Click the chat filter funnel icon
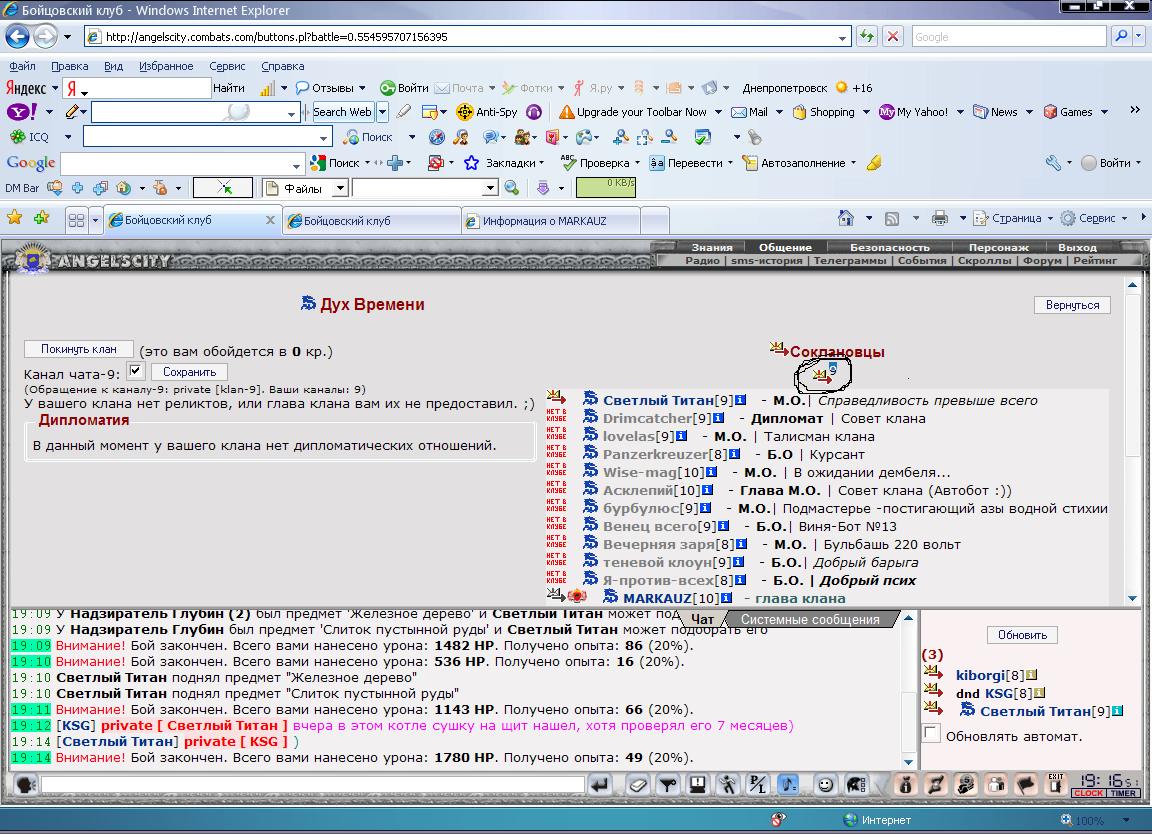The image size is (1152, 834). pos(668,785)
